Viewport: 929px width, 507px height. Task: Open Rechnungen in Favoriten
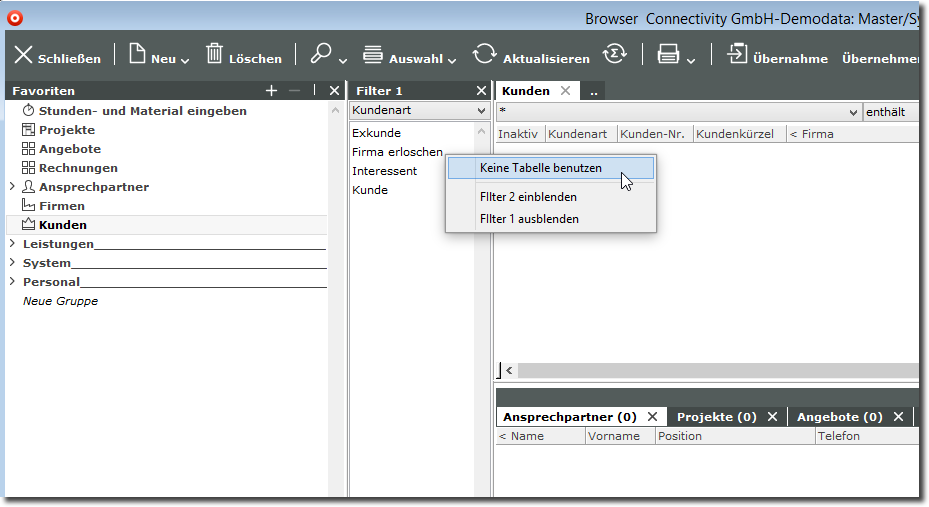(x=78, y=168)
